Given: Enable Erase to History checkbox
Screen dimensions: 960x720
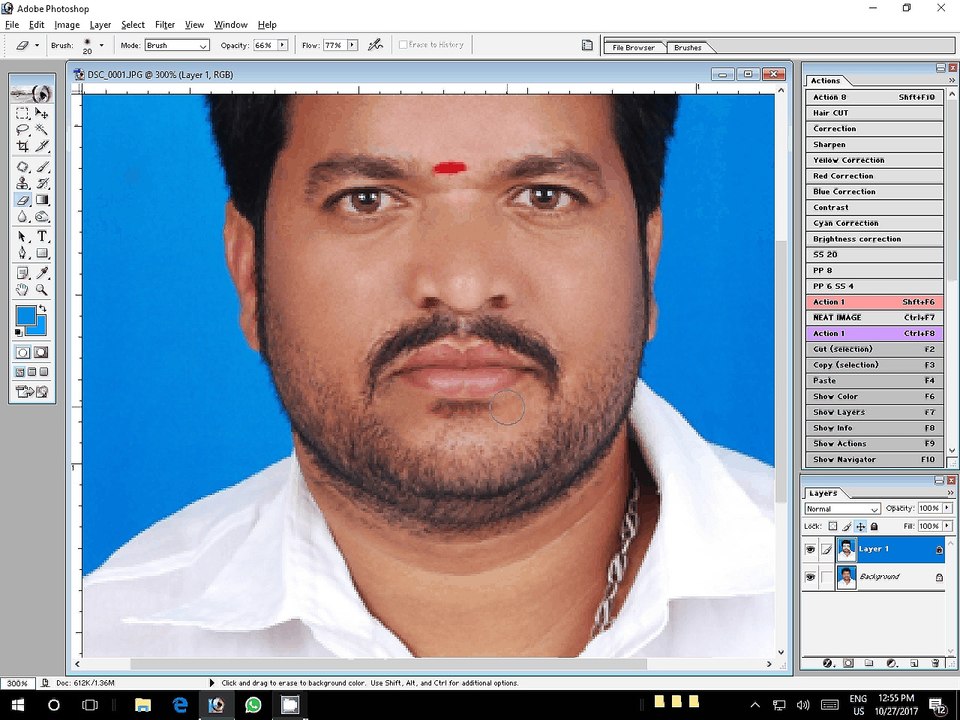Looking at the screenshot, I should [403, 45].
